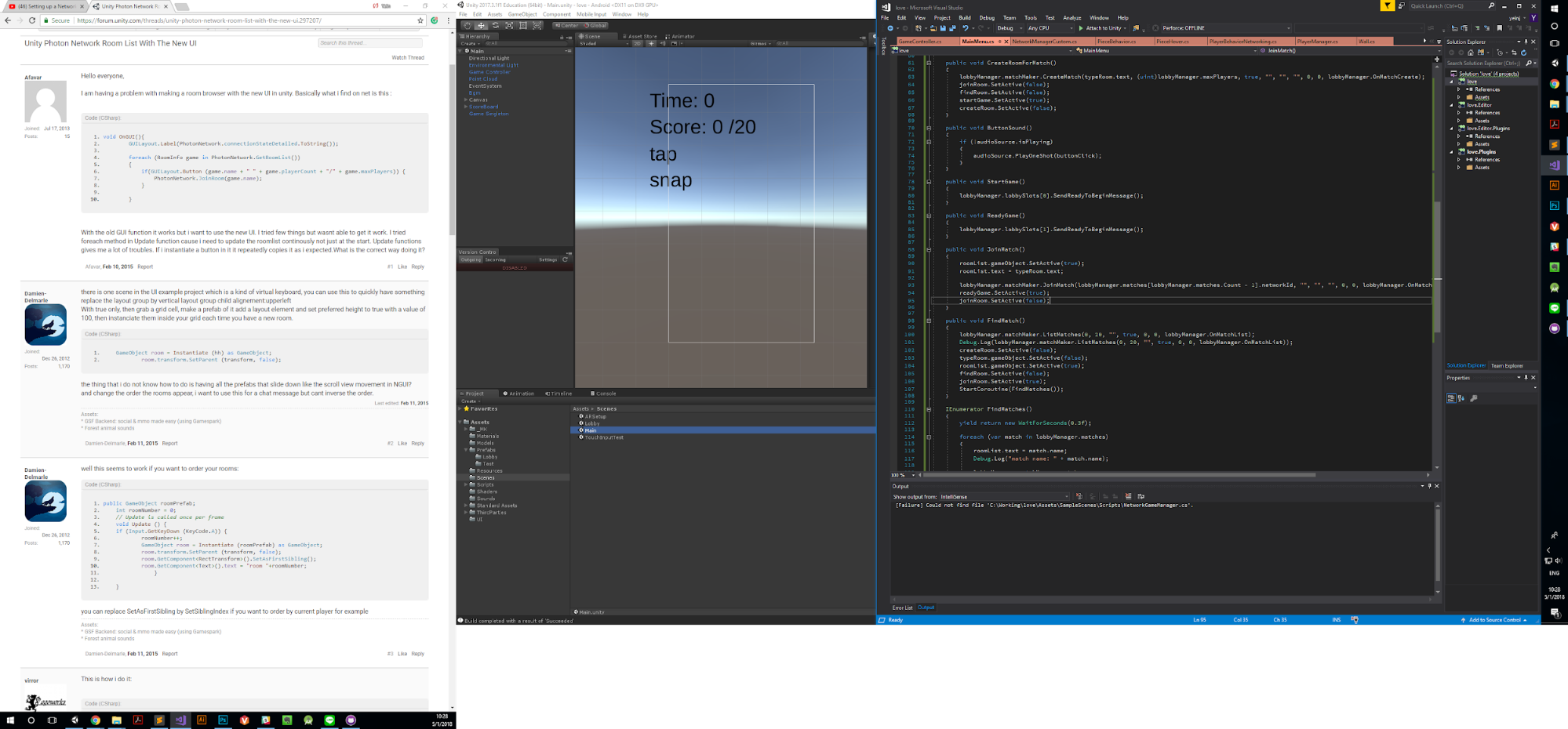The height and width of the screenshot is (729, 1568).
Task: Switch to the Animator tab in Unity
Action: point(680,36)
